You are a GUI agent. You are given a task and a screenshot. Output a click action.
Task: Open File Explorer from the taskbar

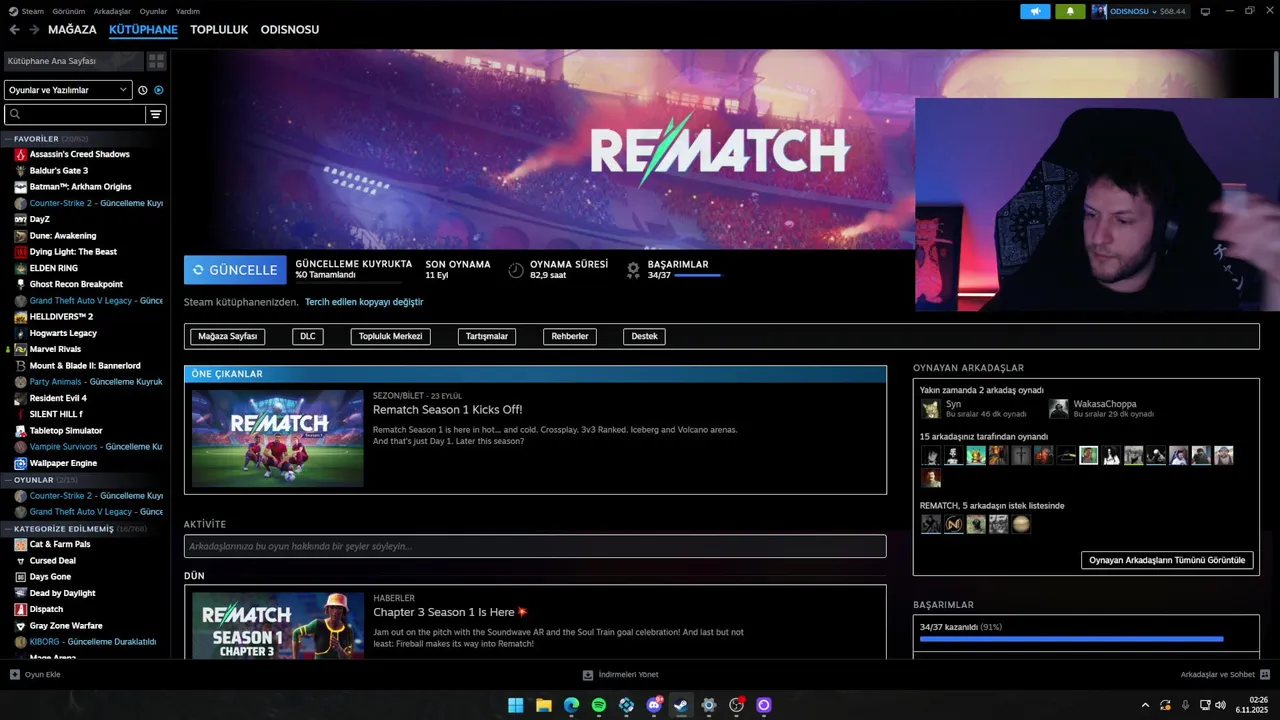point(544,705)
